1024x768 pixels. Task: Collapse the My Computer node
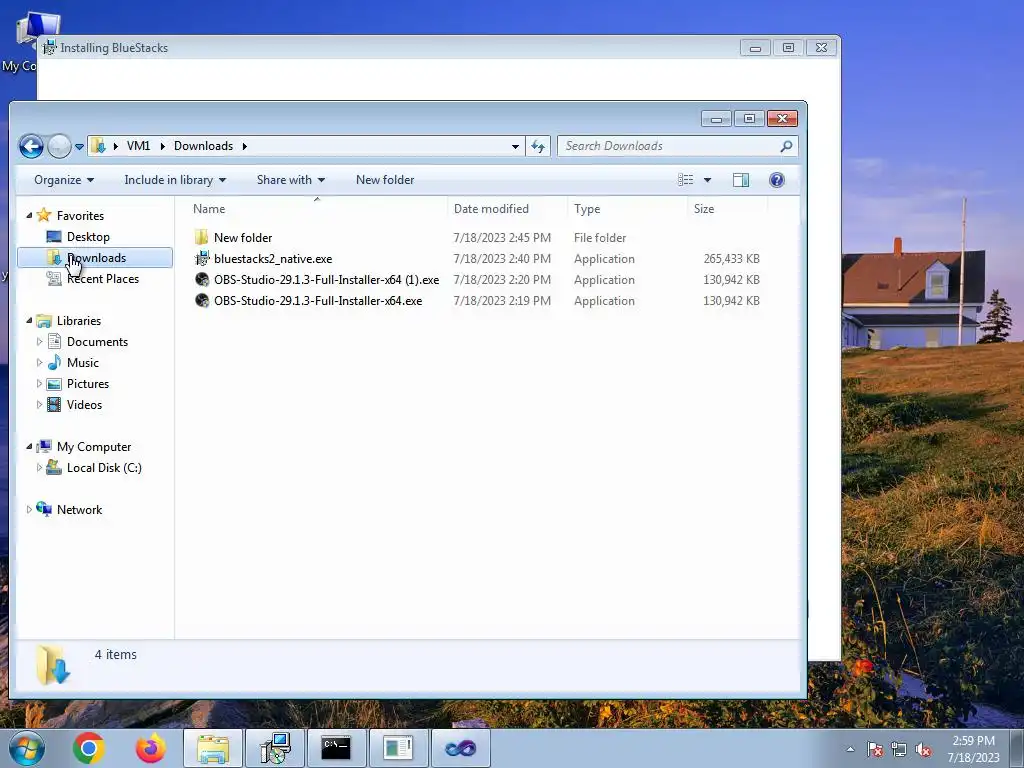(x=29, y=447)
